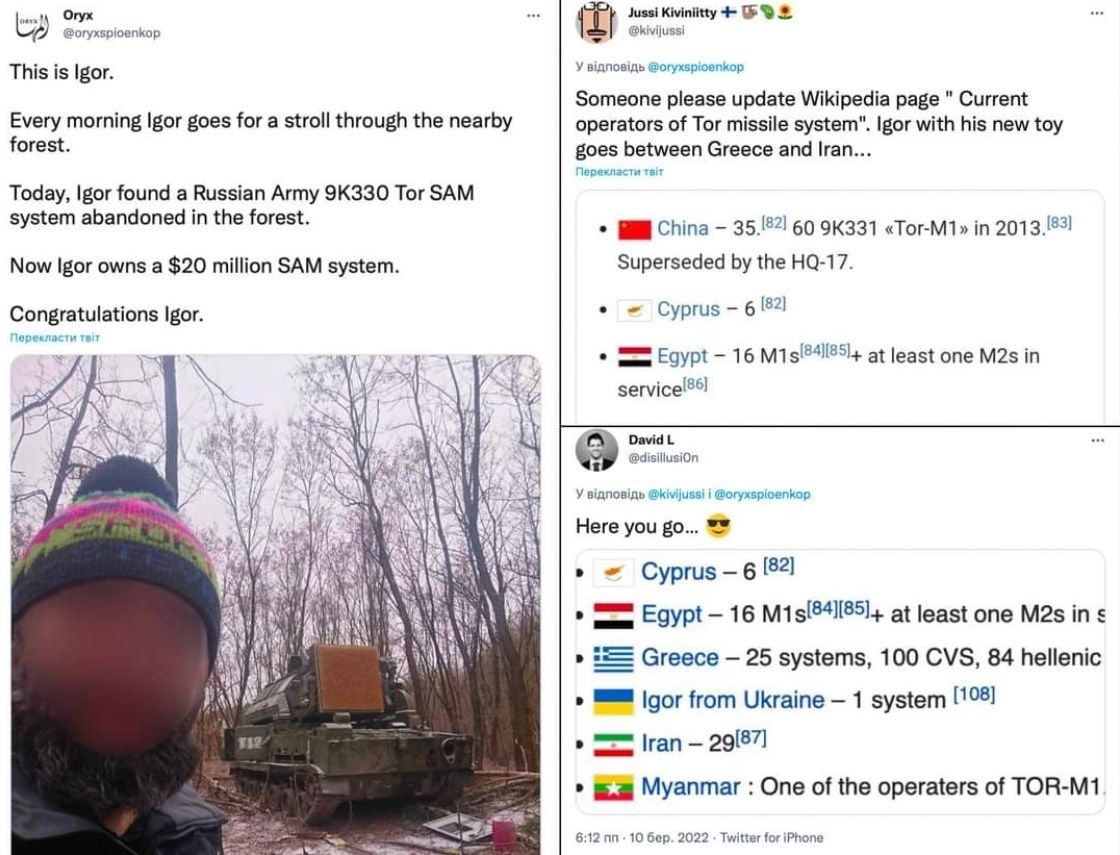1120x855 pixels.
Task: Open @kivijussi mention in David's reply
Action: coord(676,494)
